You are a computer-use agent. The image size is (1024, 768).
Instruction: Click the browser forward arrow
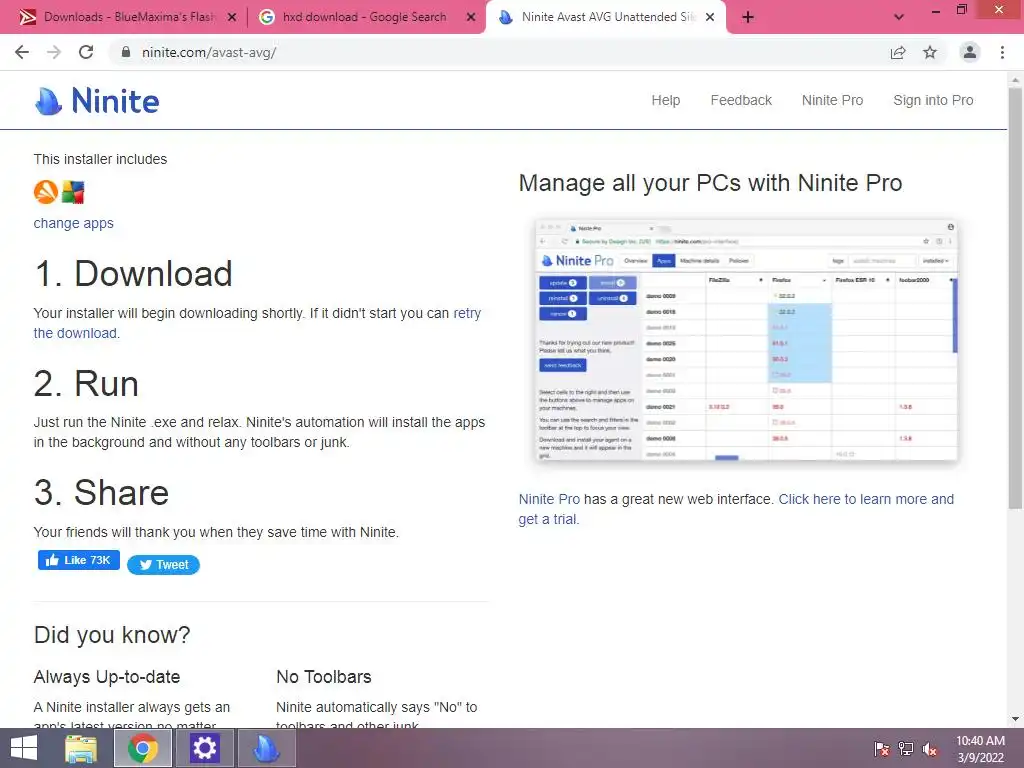(x=54, y=52)
